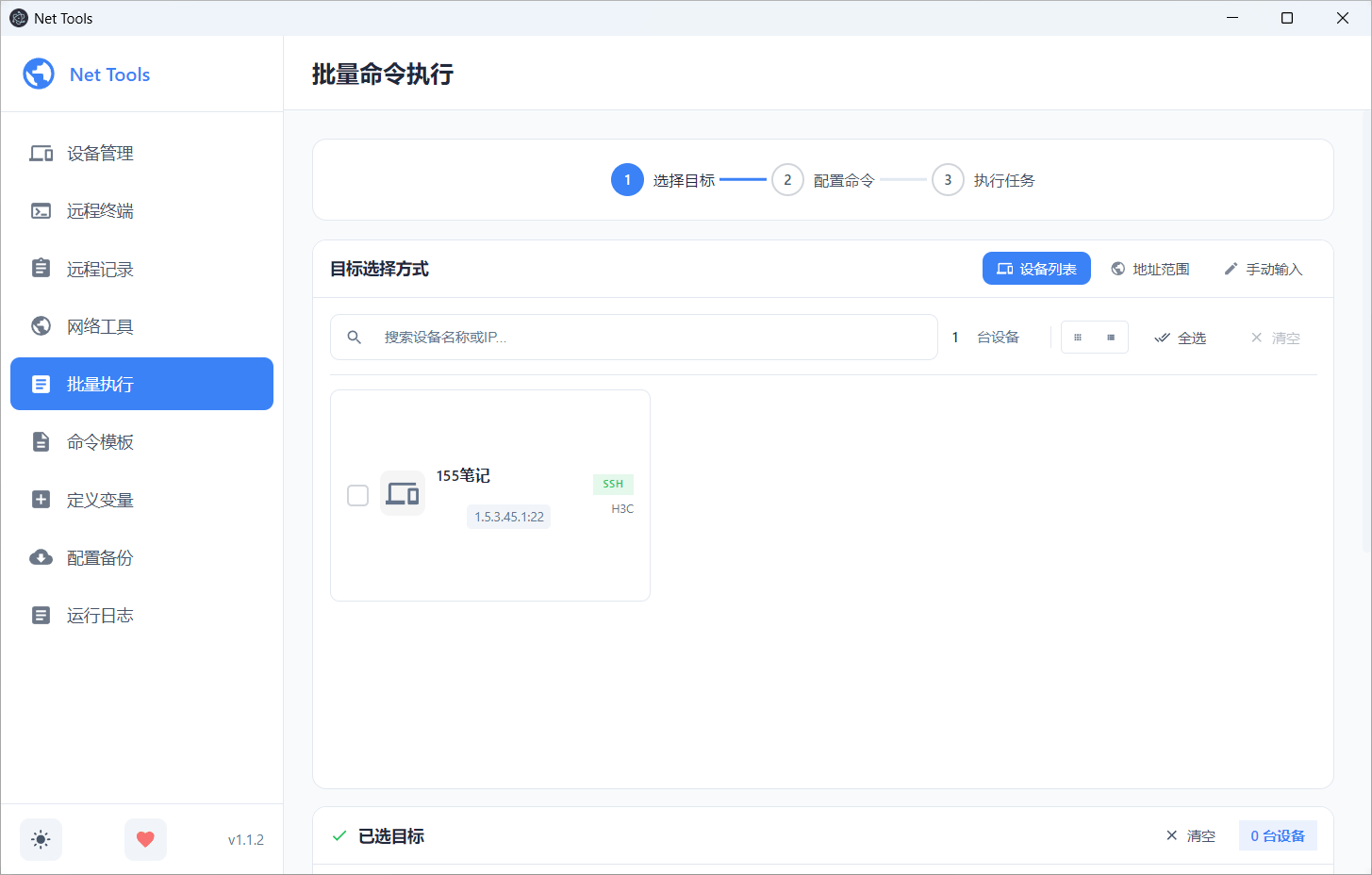The image size is (1372, 875).
Task: Switch to grid view layout
Action: [x=1078, y=338]
